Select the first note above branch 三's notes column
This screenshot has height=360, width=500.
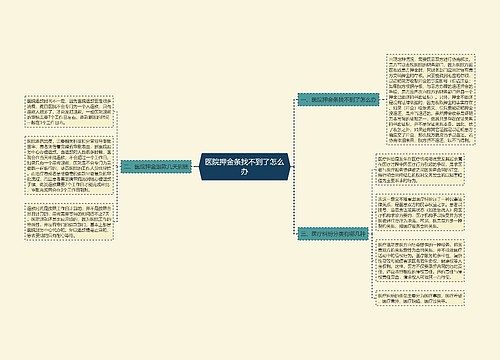pos(420,169)
